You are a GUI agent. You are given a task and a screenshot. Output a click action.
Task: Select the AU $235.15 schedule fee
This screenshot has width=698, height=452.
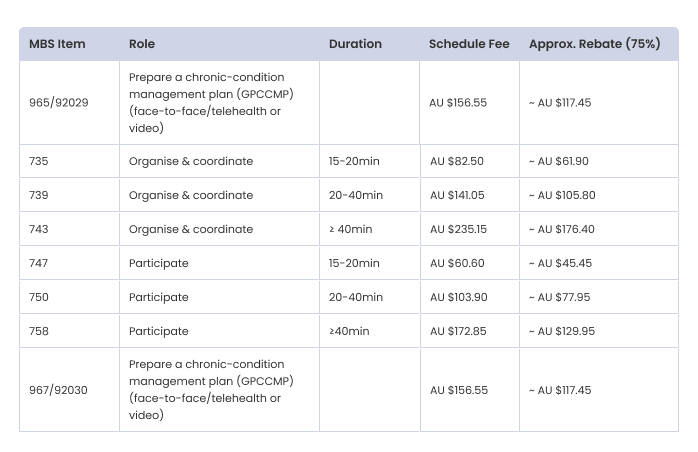pyautogui.click(x=458, y=229)
